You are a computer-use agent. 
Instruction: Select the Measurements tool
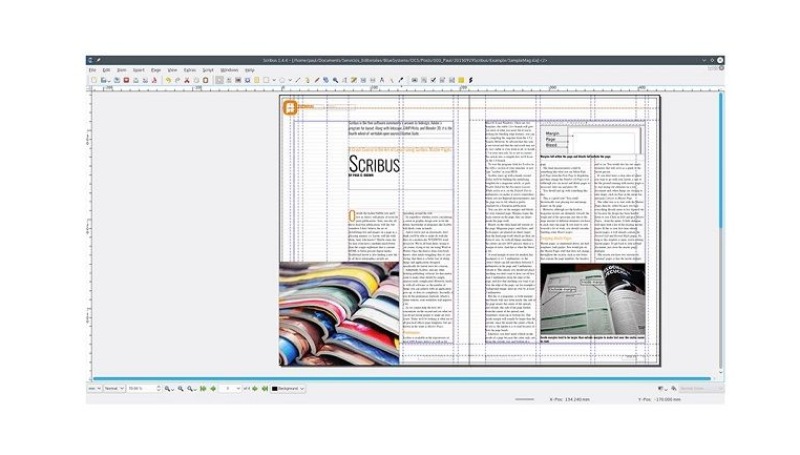pyautogui.click(x=382, y=80)
